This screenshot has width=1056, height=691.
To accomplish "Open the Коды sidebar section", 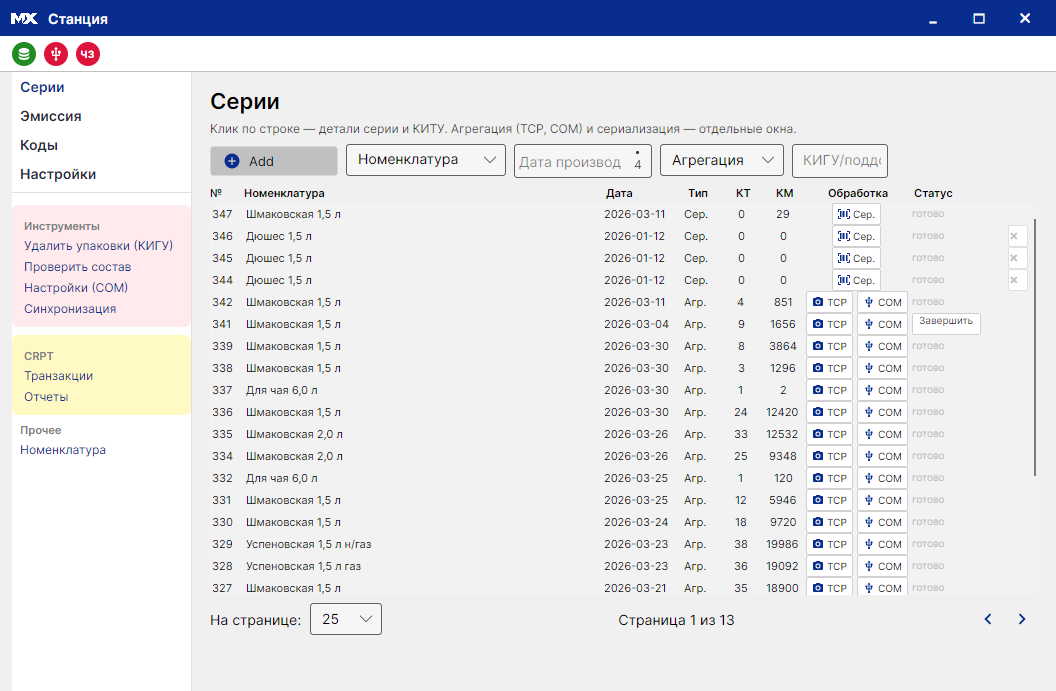I will click(x=39, y=145).
